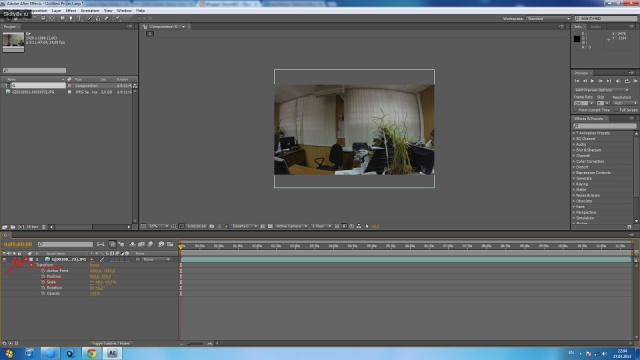Toggle the Live Update icon in timeline
Image resolution: width=640 pixels, height=360 pixels.
(x=112, y=244)
